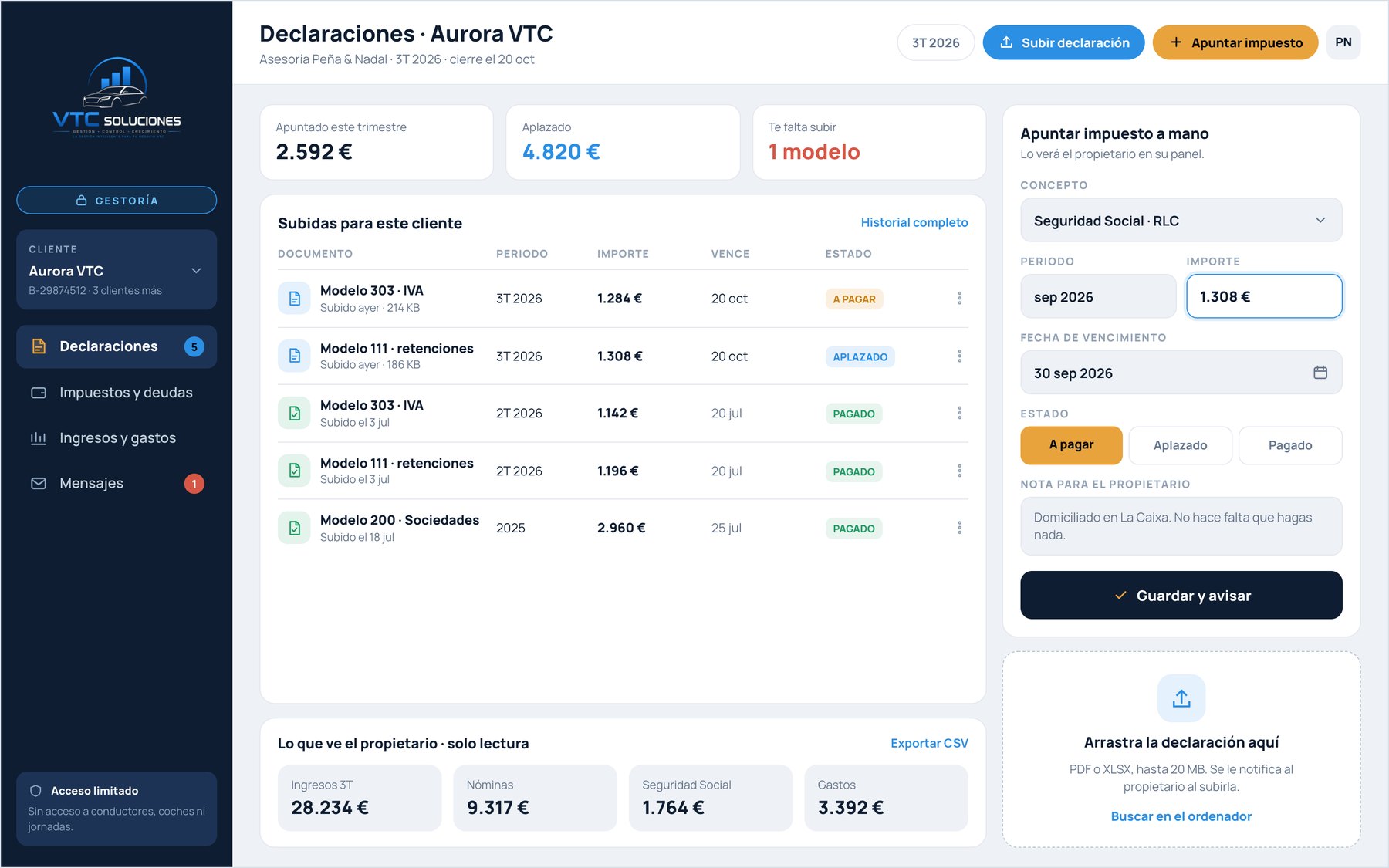Click the 'APLAZADO' status badge

860,356
